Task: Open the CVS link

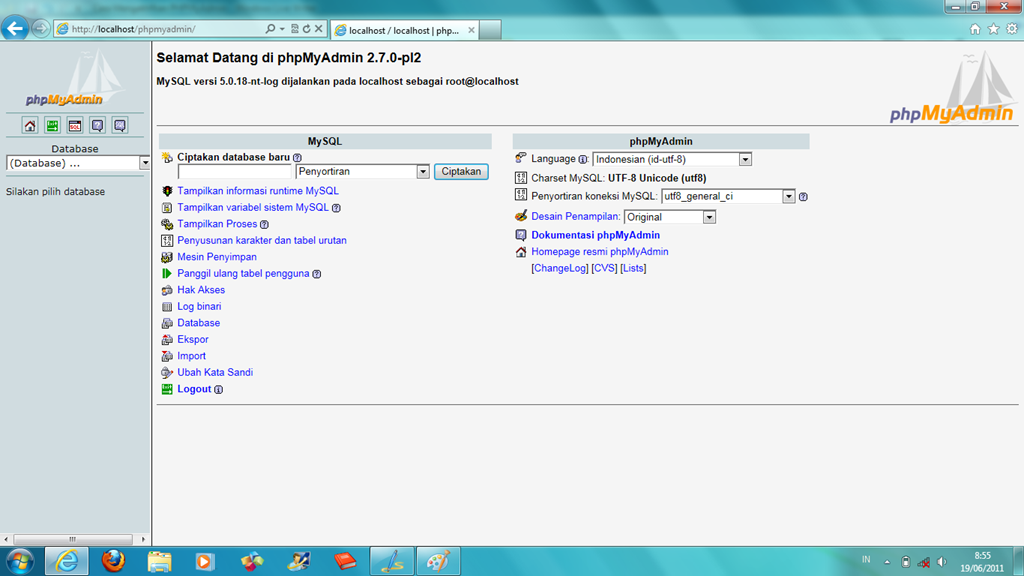Action: pos(604,268)
